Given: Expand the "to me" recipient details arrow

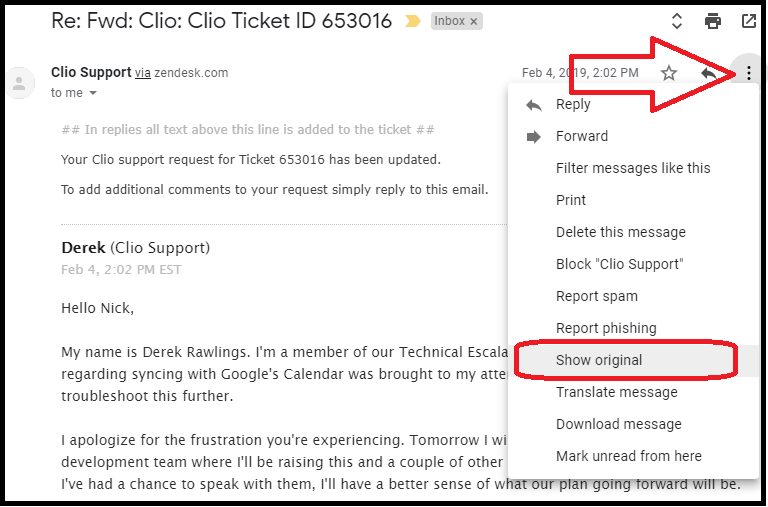Looking at the screenshot, I should pos(93,93).
